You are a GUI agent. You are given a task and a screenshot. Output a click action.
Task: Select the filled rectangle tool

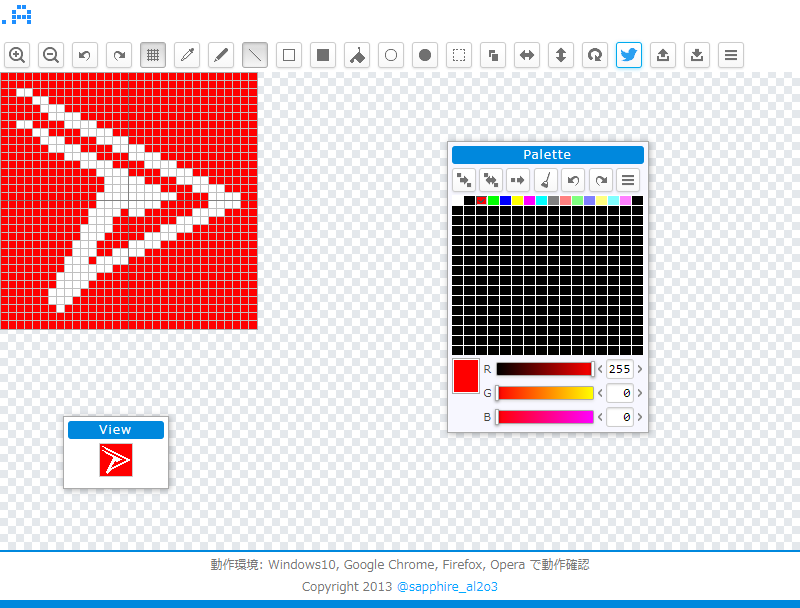coord(323,55)
